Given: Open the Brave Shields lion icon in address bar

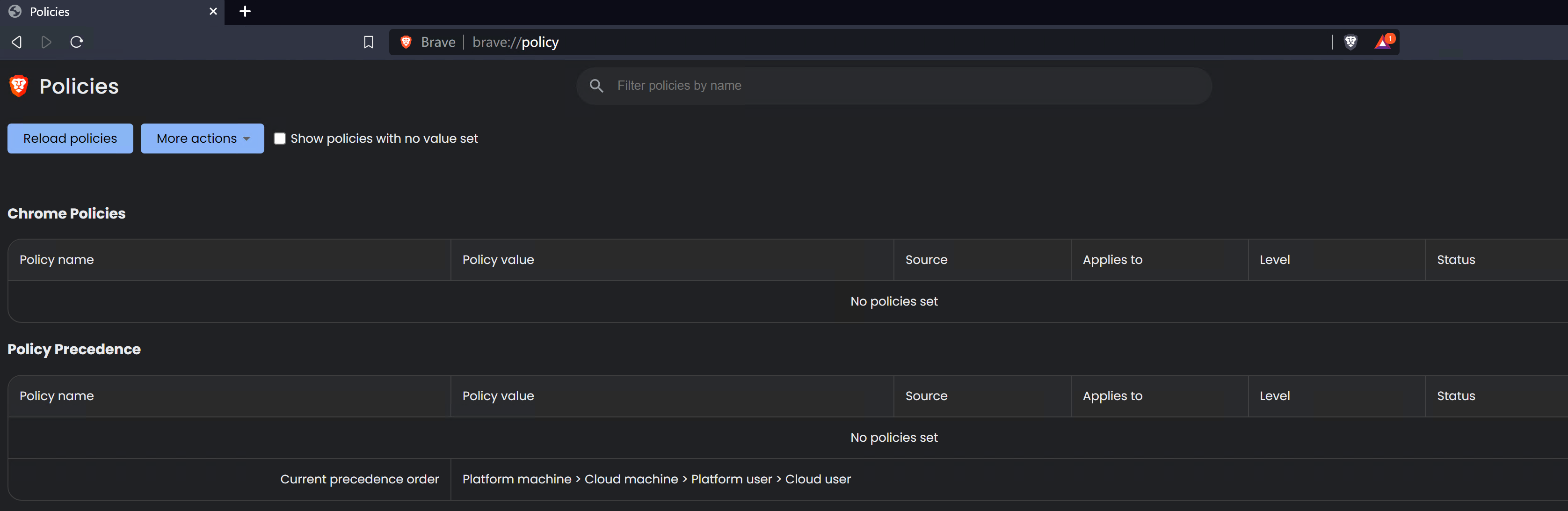Looking at the screenshot, I should [1350, 42].
